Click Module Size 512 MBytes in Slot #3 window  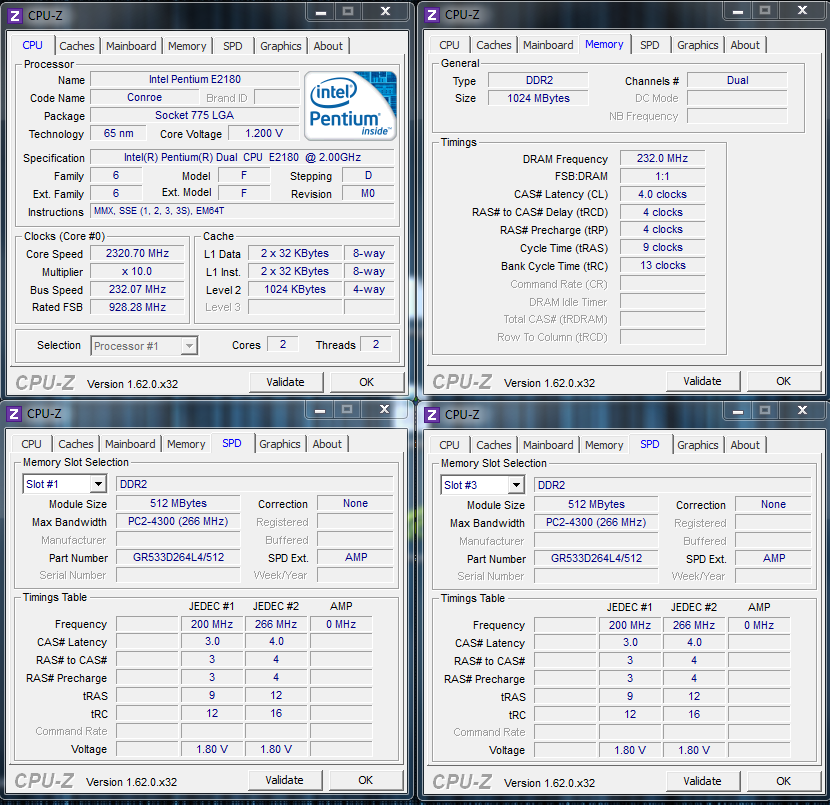click(596, 504)
